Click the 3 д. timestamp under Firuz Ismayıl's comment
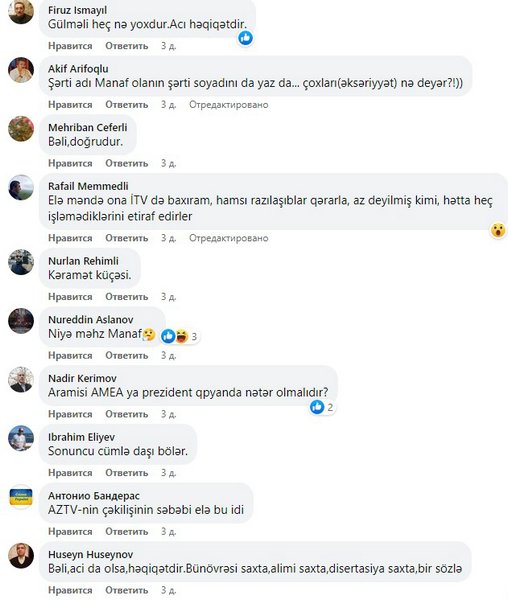 (168, 46)
